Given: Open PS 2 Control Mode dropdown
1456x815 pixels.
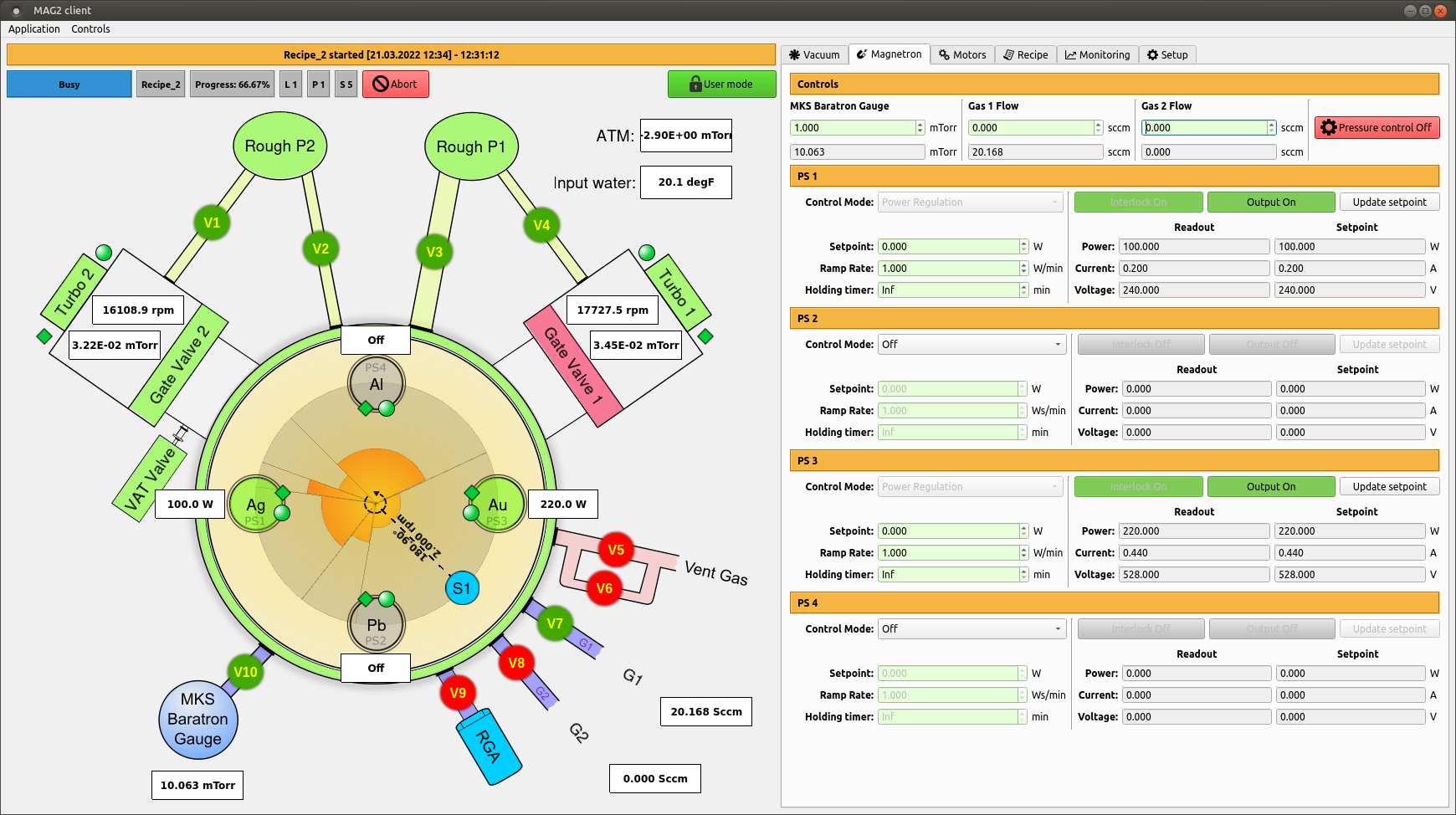Looking at the screenshot, I should [971, 345].
